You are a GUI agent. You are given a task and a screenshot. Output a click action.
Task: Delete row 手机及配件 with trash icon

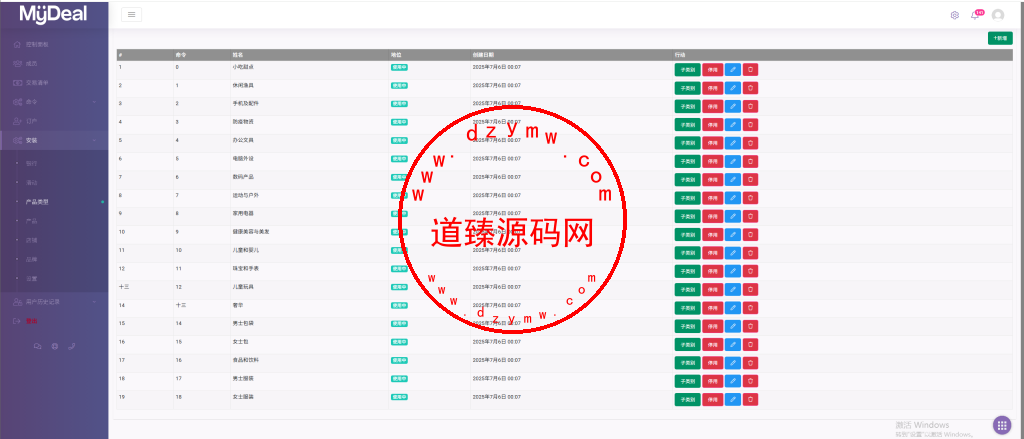tap(750, 106)
